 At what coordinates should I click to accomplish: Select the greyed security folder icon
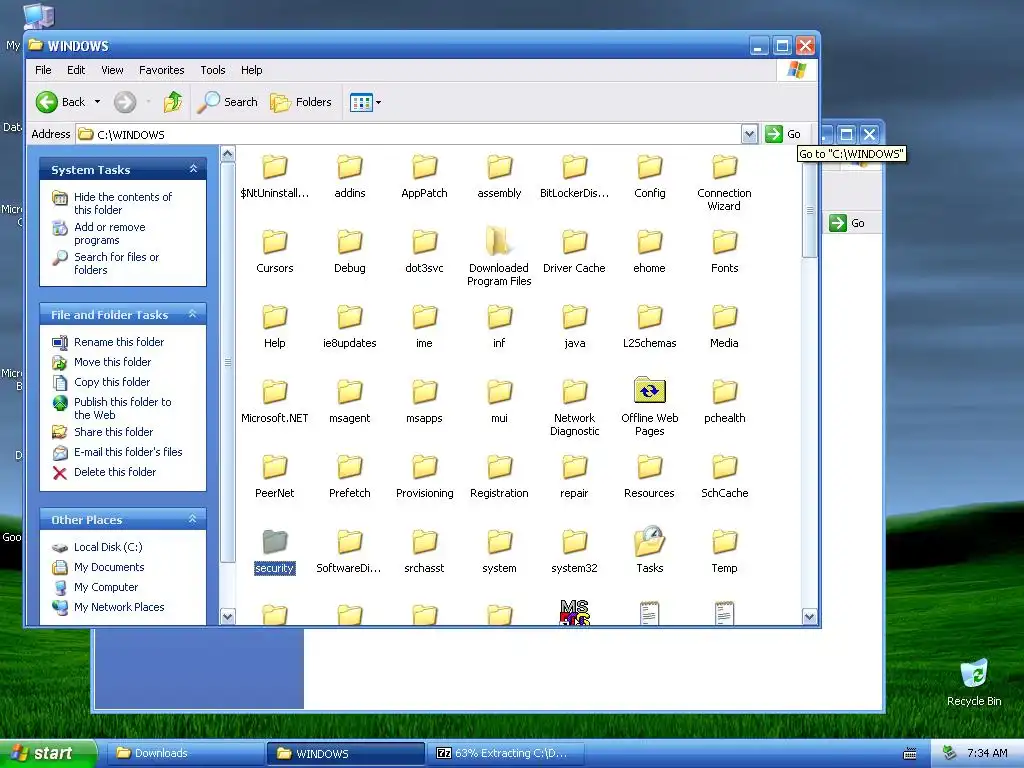274,541
